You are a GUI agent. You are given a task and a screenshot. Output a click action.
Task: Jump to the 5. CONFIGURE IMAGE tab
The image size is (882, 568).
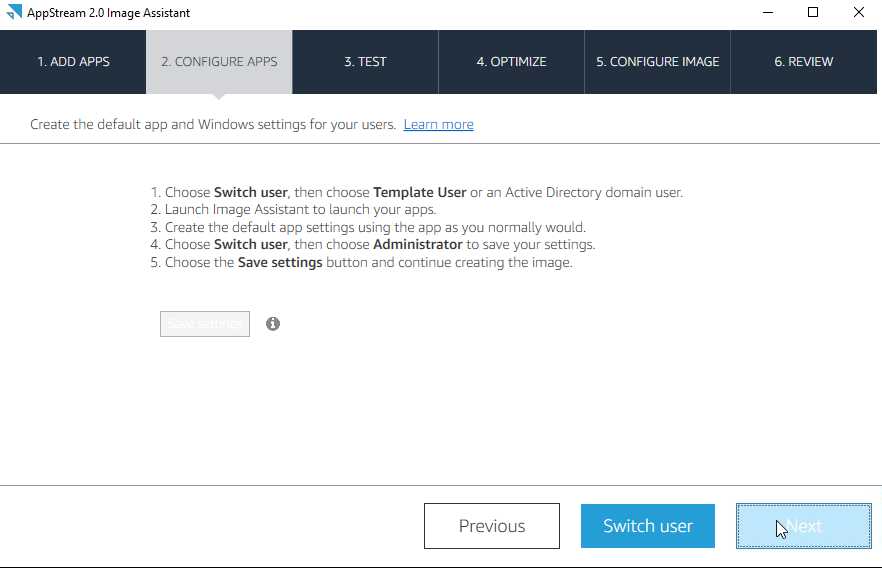coord(658,62)
